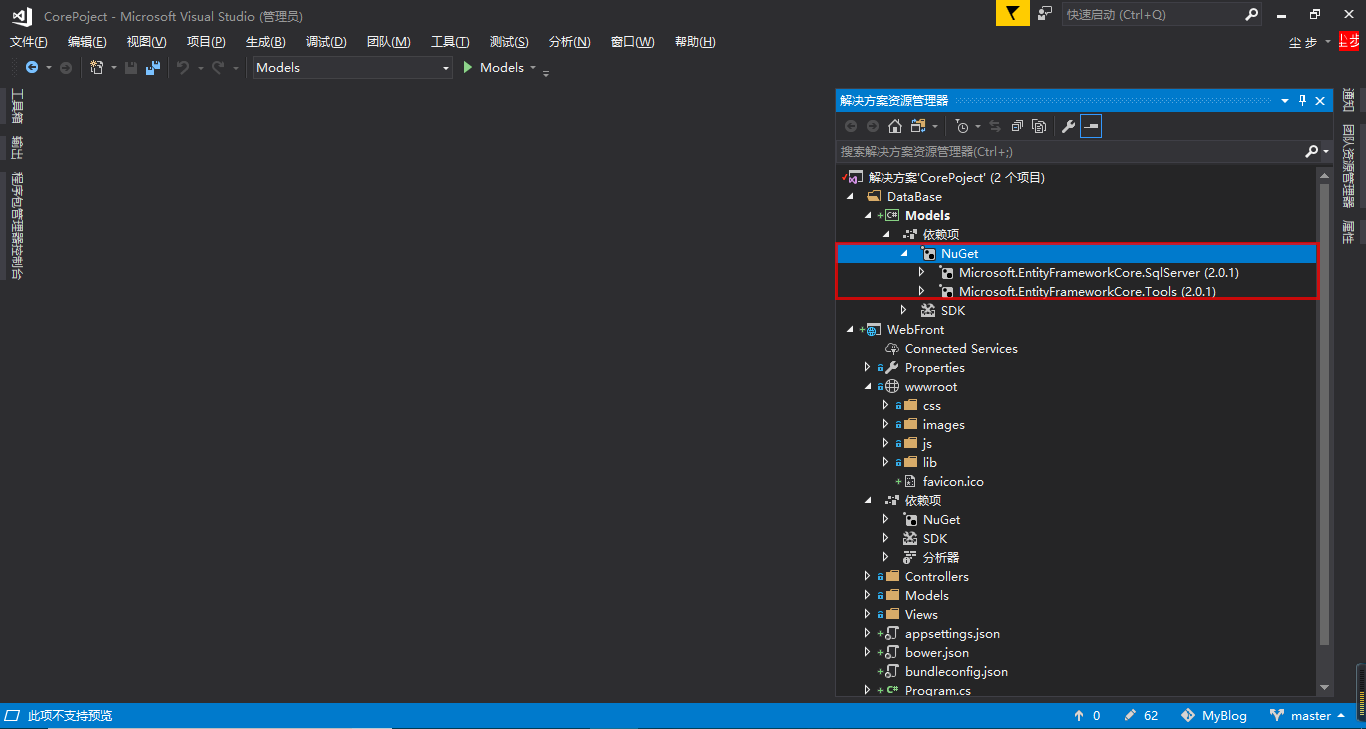Expand the Views folder

(x=868, y=615)
